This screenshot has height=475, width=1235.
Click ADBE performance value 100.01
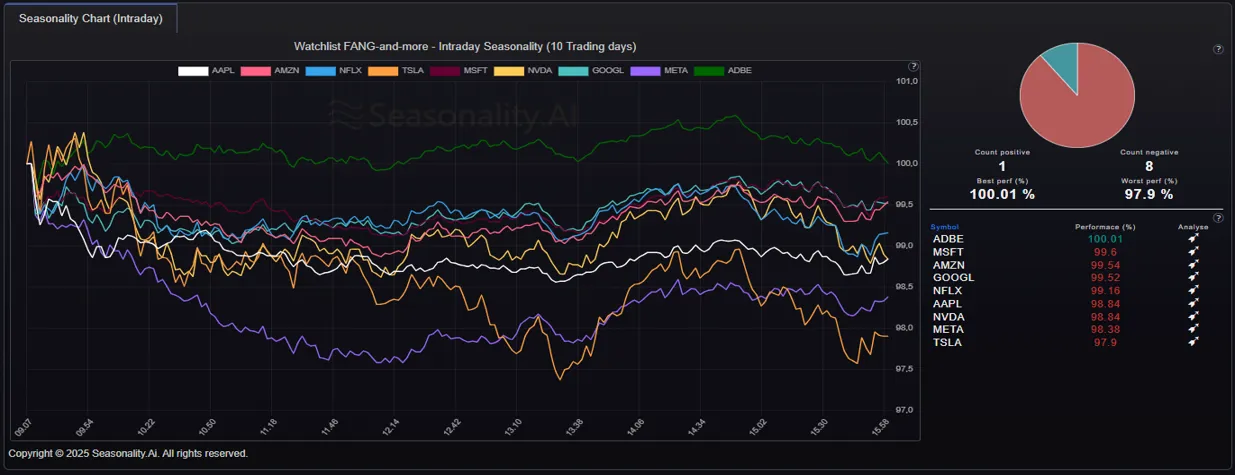1105,239
